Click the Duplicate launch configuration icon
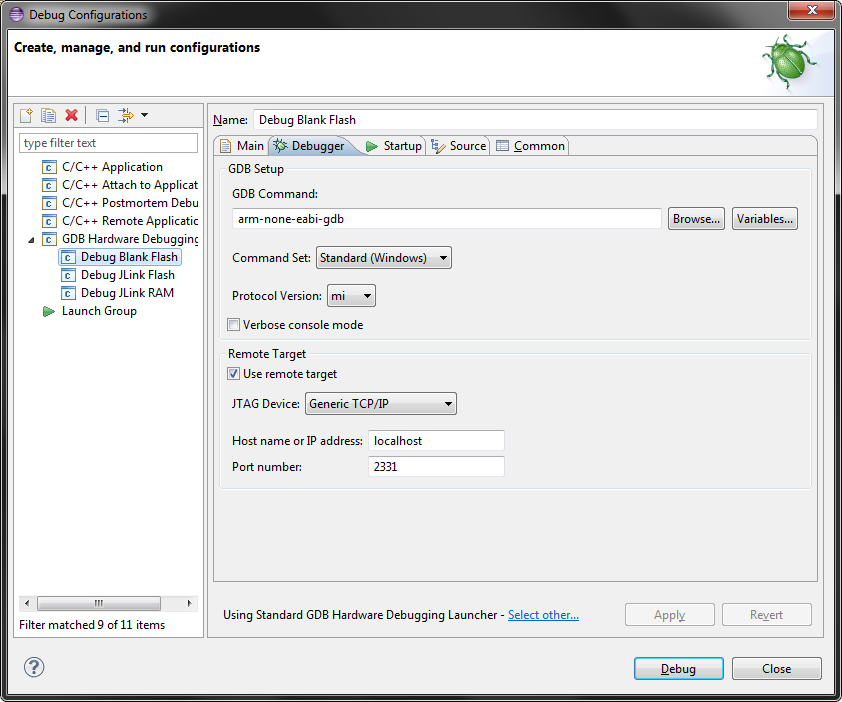 [x=48, y=115]
